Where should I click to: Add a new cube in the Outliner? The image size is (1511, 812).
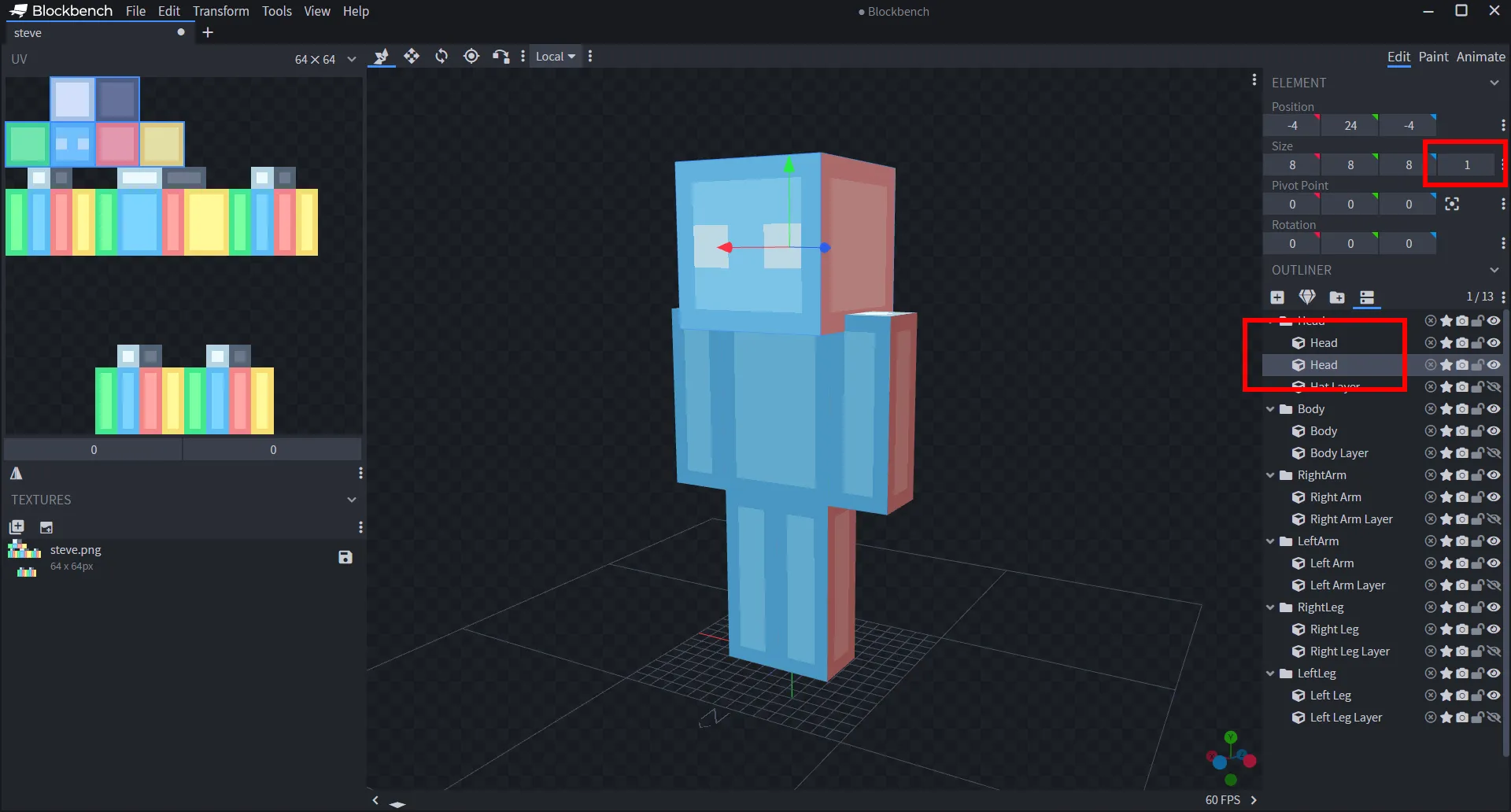click(1276, 297)
